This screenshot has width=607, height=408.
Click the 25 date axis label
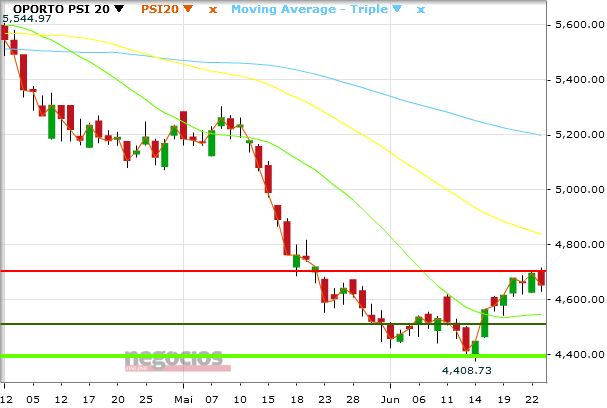point(146,399)
